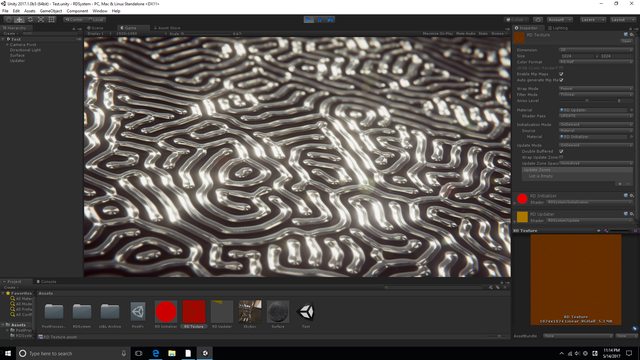Select the Rotate tool in toolbar
The image size is (640, 360).
pyautogui.click(x=30, y=20)
